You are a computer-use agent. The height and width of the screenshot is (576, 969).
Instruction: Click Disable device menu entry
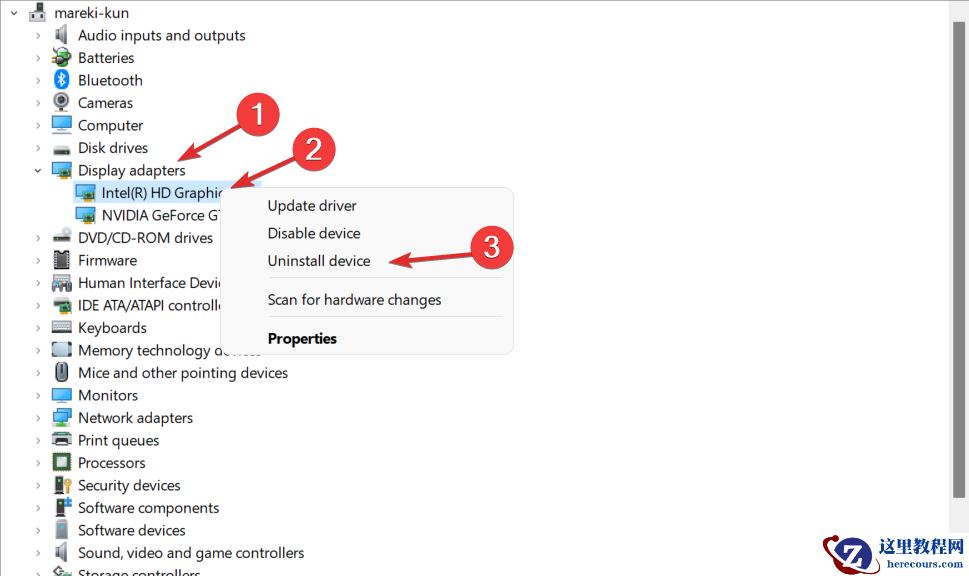point(314,233)
